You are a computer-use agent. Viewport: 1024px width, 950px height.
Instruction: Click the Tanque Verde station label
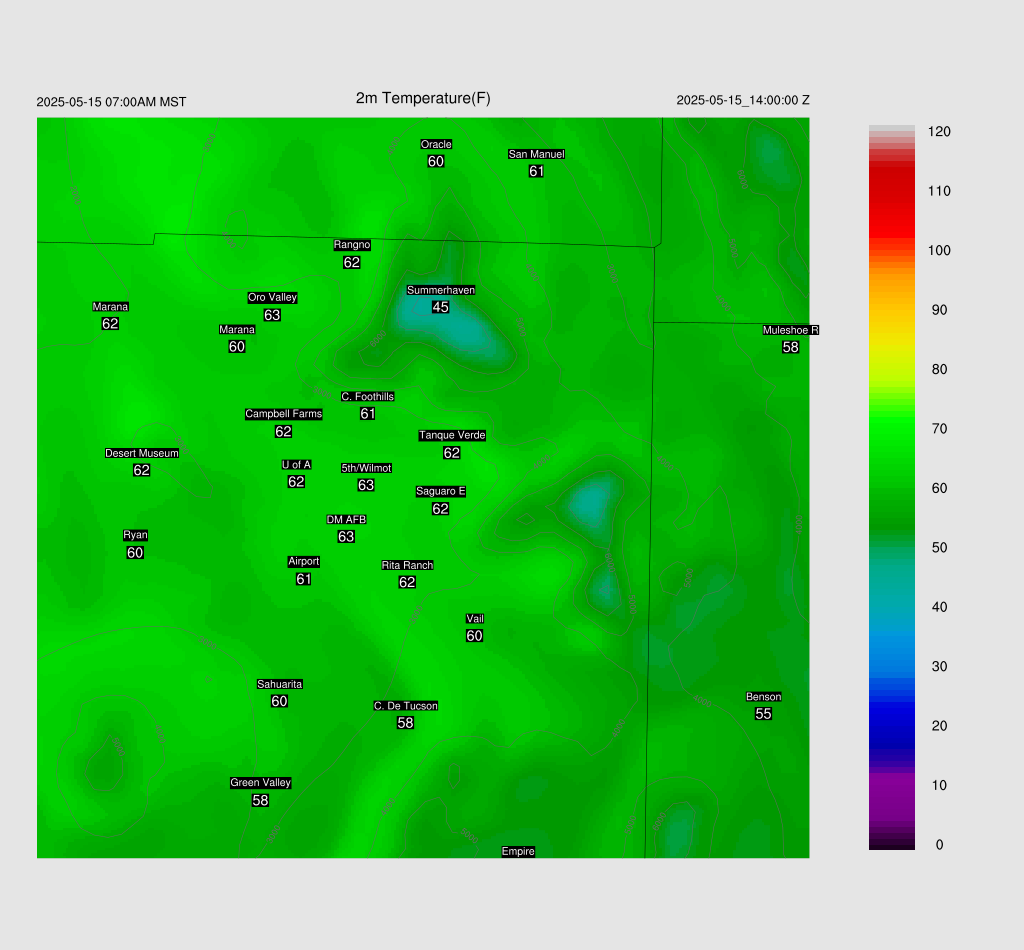point(452,435)
